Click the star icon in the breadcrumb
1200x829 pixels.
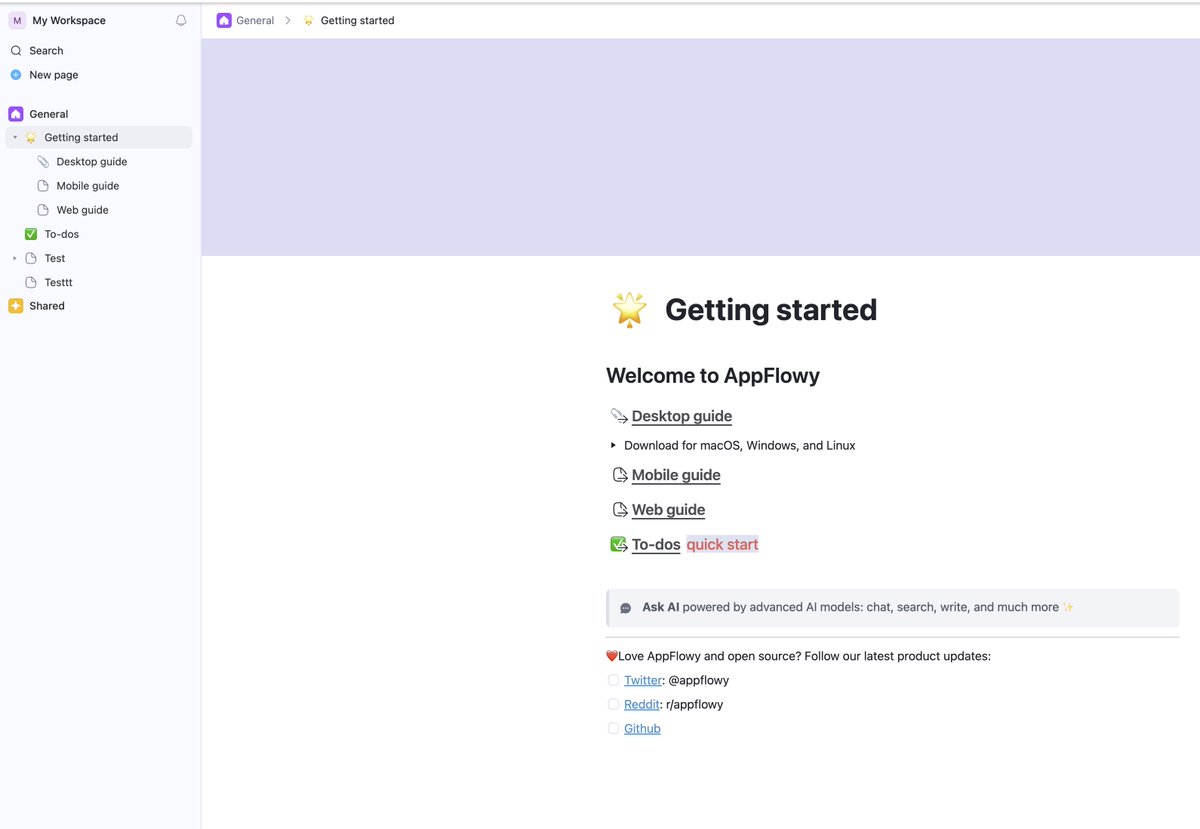(308, 20)
